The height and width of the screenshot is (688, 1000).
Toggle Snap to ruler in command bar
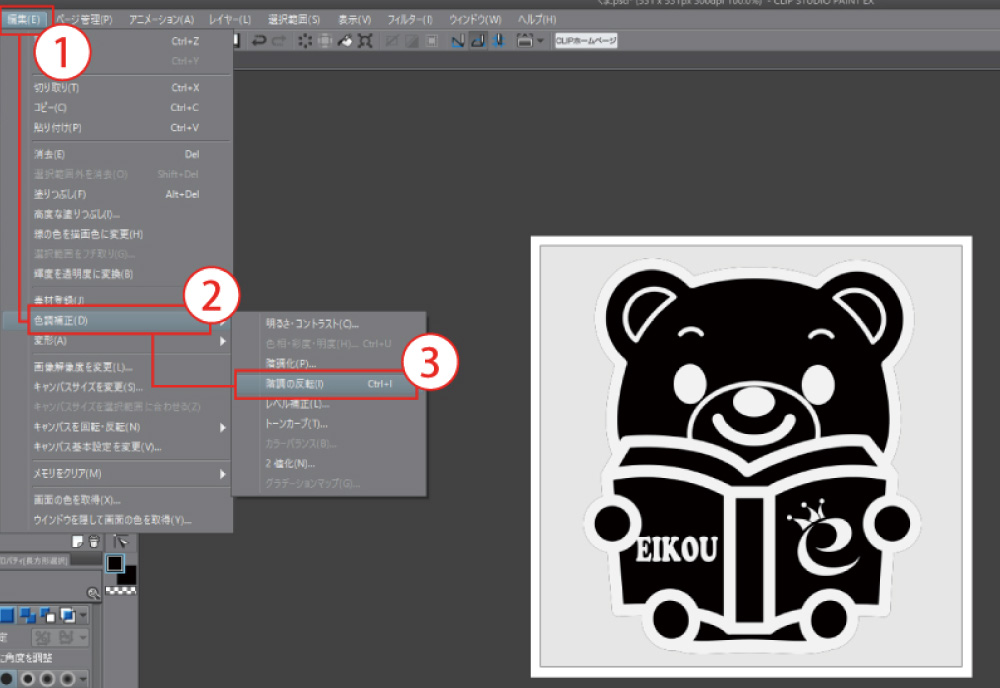click(458, 41)
